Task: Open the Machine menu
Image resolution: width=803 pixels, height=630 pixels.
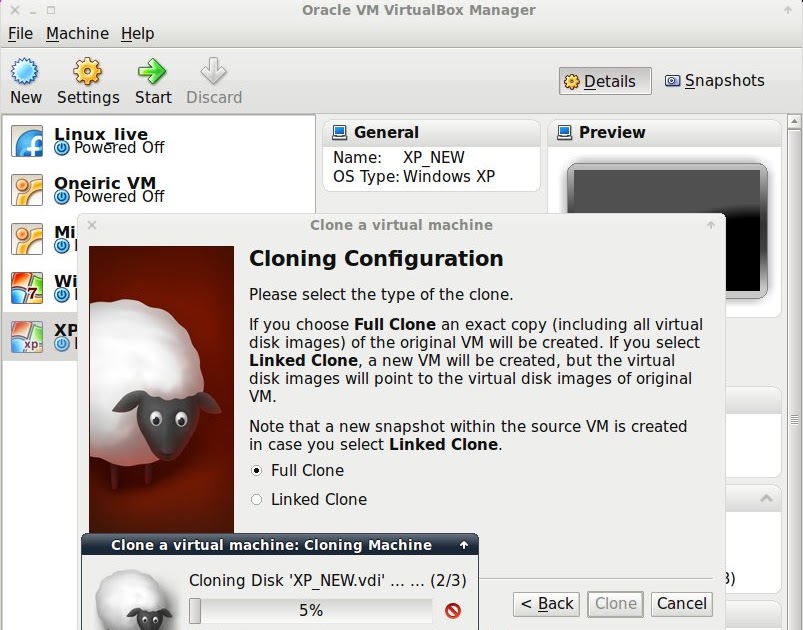Action: 77,33
